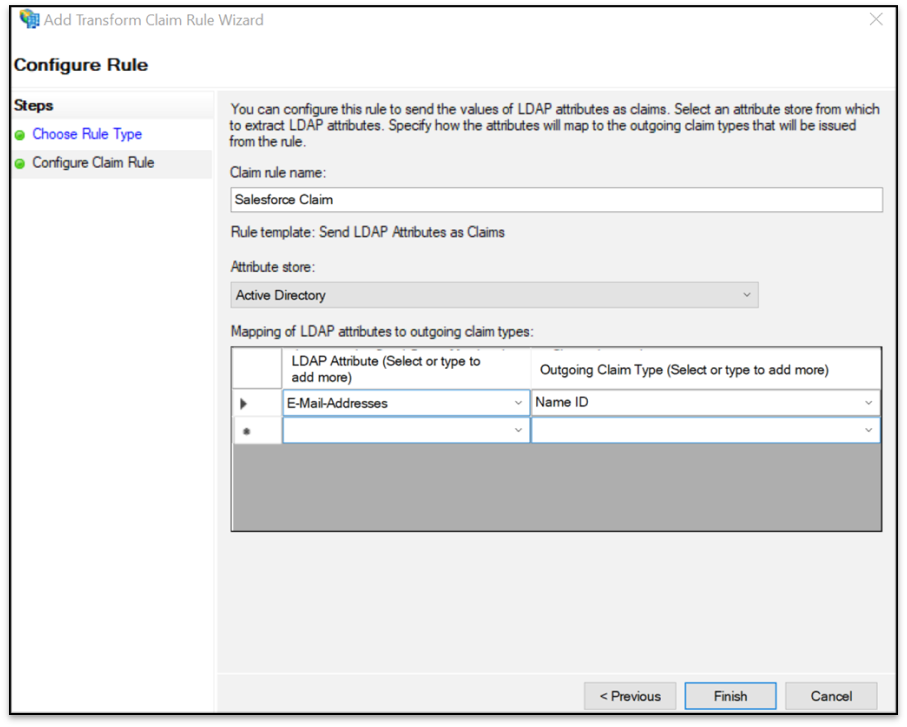Click the LDAP Attribute column header
This screenshot has height=727, width=907.
coord(406,369)
